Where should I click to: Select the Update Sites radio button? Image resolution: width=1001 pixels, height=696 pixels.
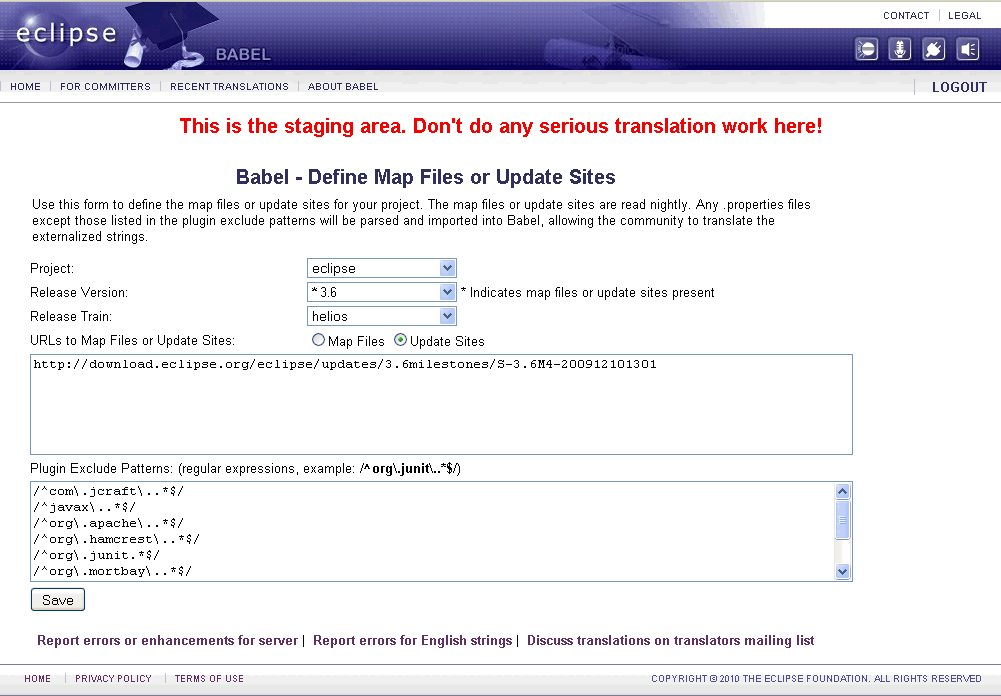coord(400,340)
